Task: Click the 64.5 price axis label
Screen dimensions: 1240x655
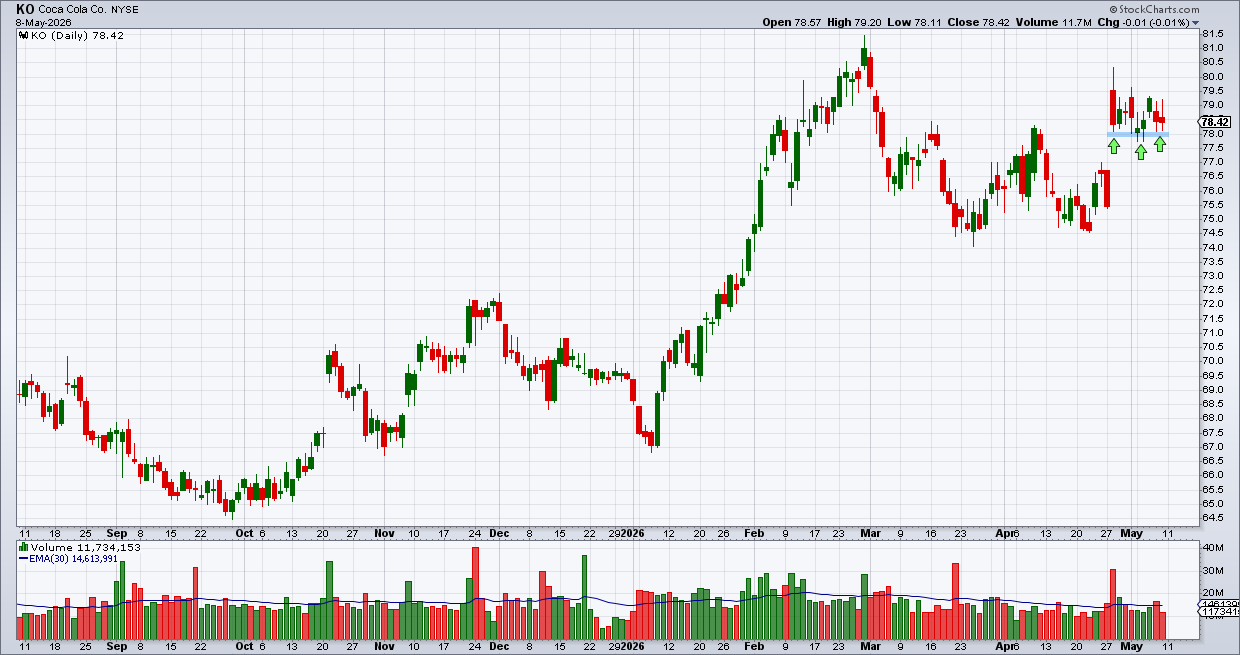Action: pos(1213,517)
